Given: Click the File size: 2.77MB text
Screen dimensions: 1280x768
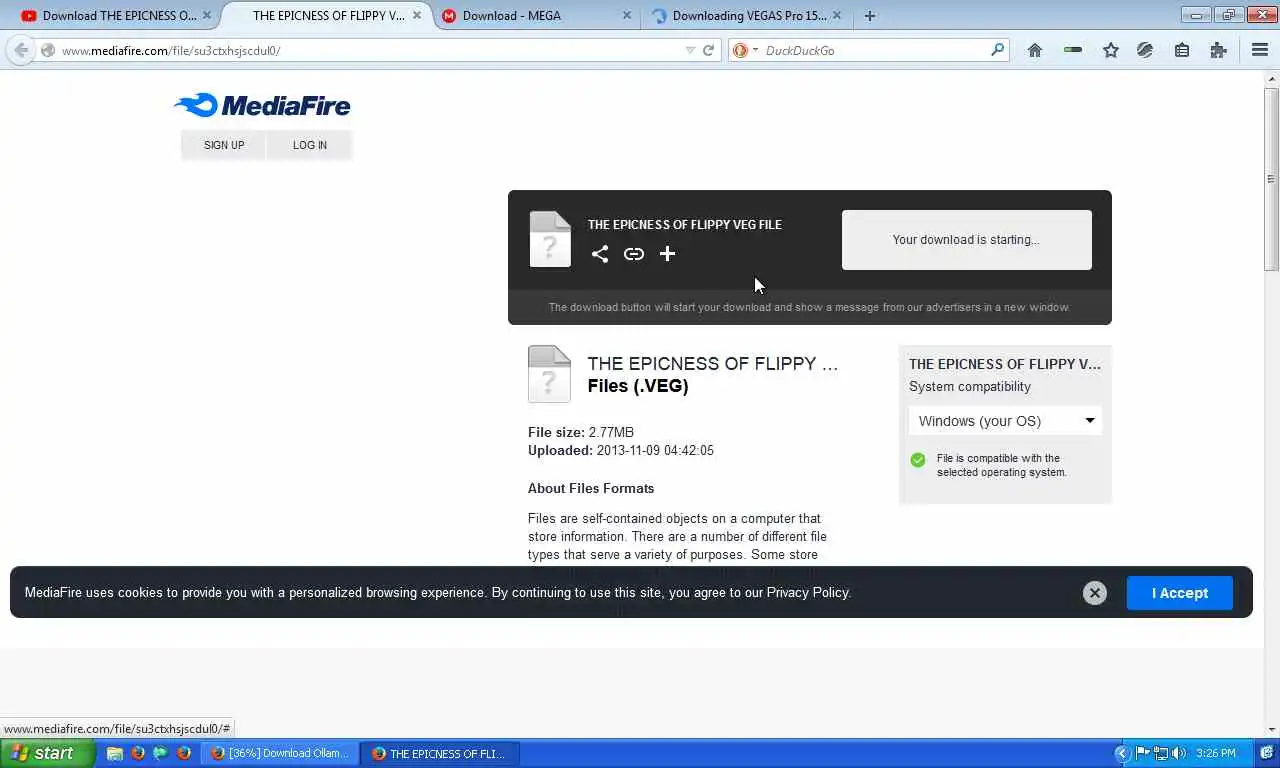Looking at the screenshot, I should point(581,433).
